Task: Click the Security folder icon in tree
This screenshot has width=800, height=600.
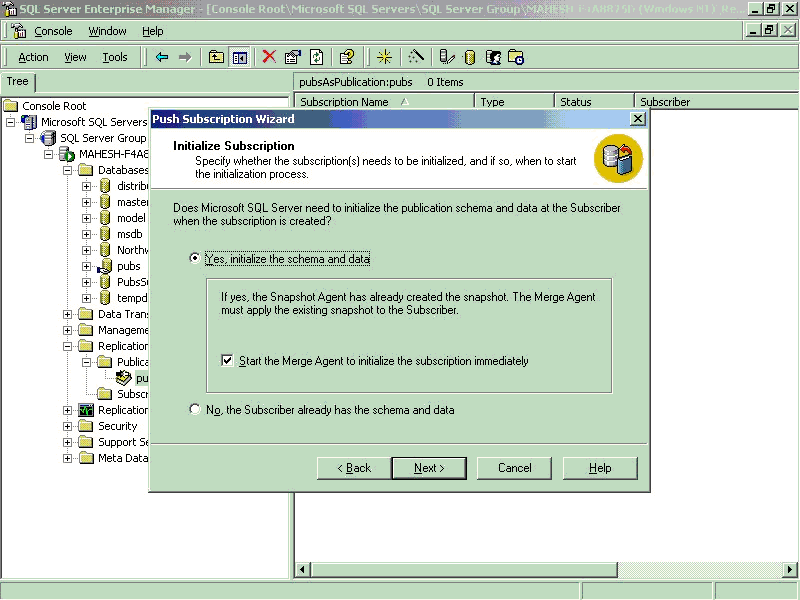Action: (x=86, y=426)
